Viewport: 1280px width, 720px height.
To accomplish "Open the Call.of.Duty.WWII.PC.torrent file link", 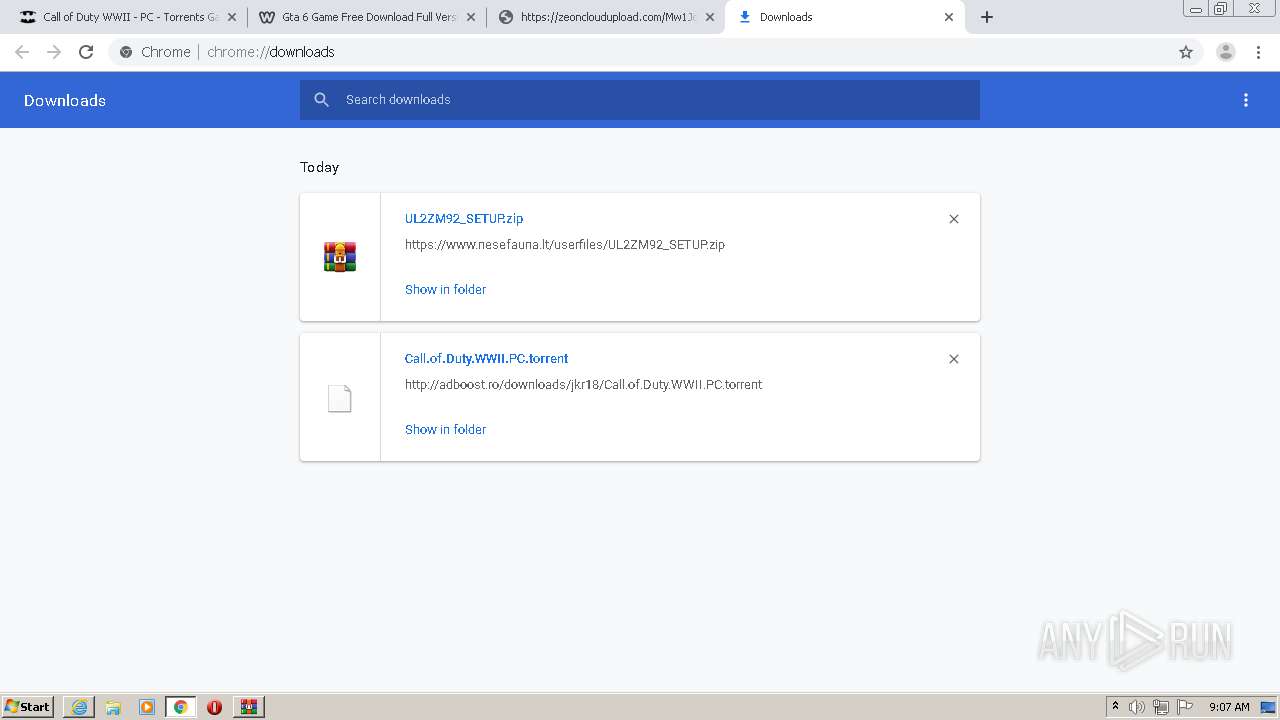I will (487, 358).
